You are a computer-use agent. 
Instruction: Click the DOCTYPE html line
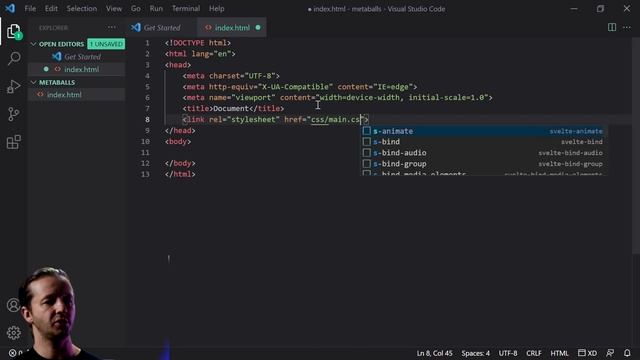[x=198, y=43]
